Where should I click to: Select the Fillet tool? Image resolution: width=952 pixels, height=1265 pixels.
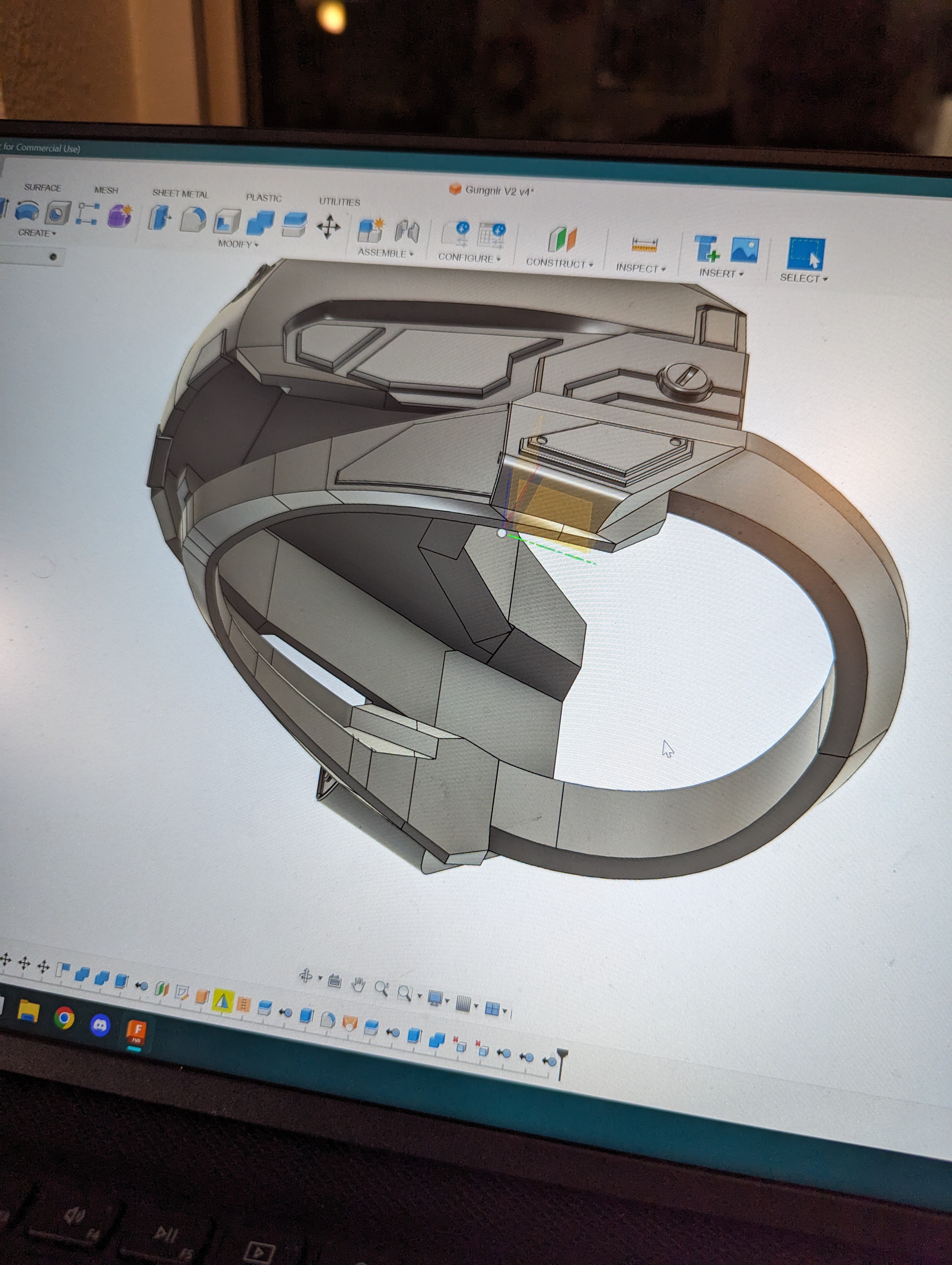(x=193, y=220)
